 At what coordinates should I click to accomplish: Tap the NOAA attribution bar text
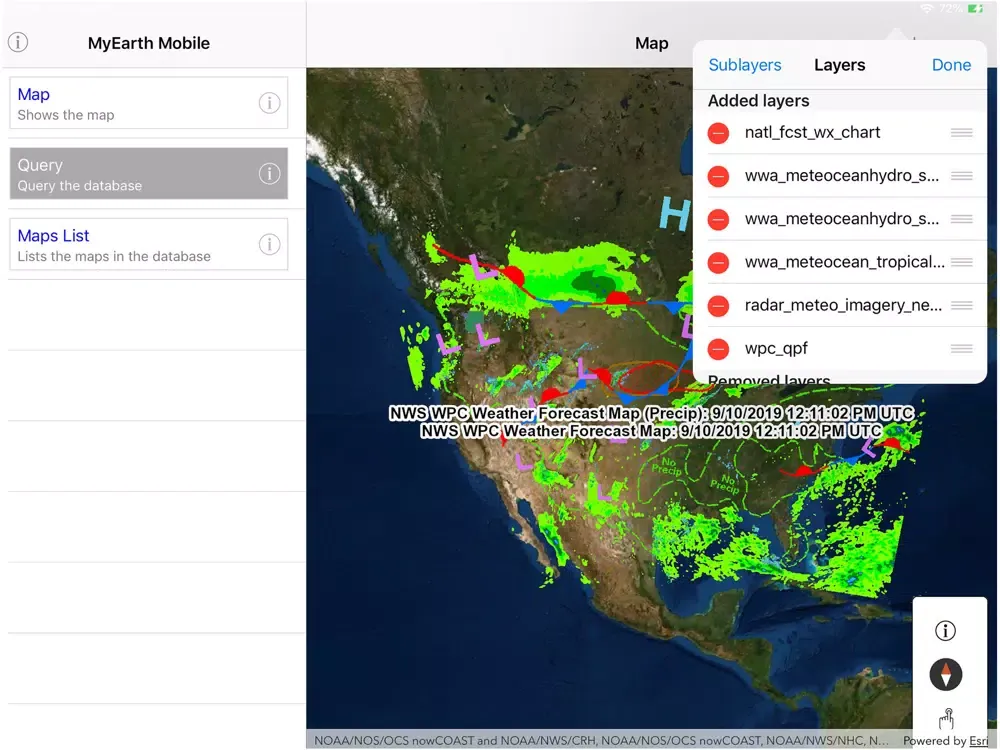[x=601, y=740]
